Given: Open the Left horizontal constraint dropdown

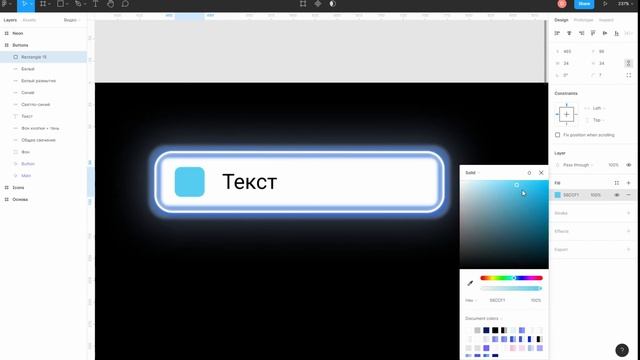Looking at the screenshot, I should click(x=596, y=108).
